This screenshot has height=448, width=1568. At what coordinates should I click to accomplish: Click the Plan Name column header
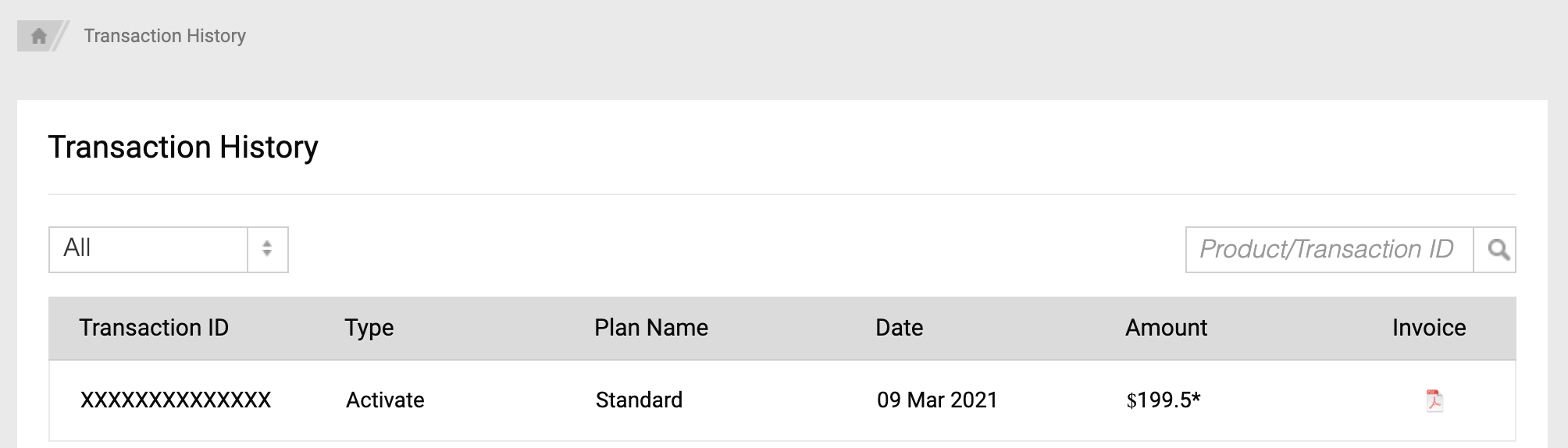pyautogui.click(x=650, y=328)
